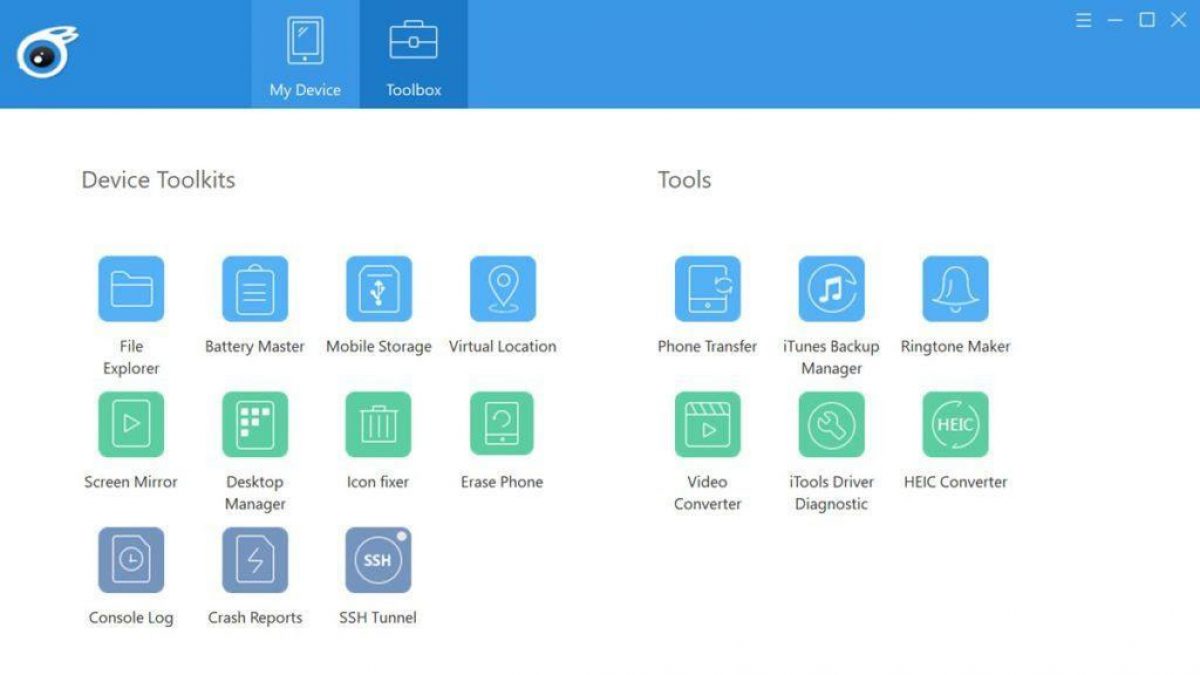This screenshot has height=675, width=1200.
Task: Click the "Mobile Storage" label
Action: point(379,346)
